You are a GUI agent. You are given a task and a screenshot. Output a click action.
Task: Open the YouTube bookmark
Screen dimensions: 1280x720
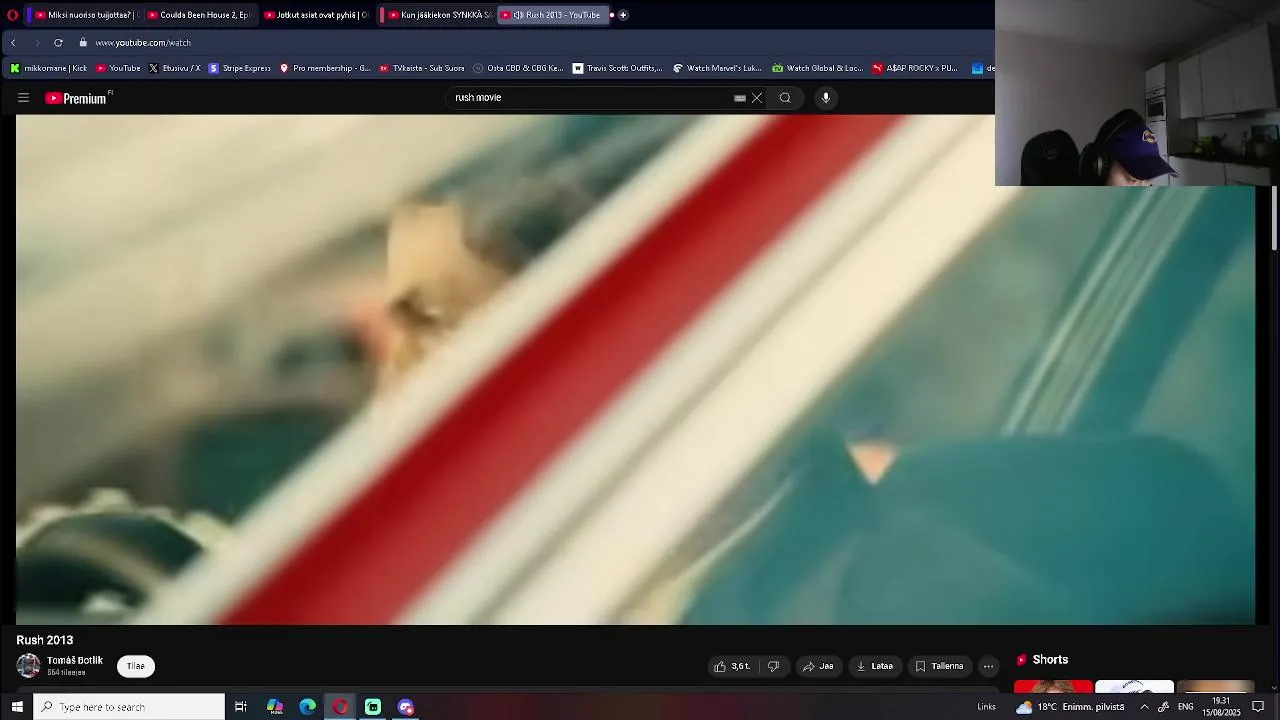[x=118, y=68]
